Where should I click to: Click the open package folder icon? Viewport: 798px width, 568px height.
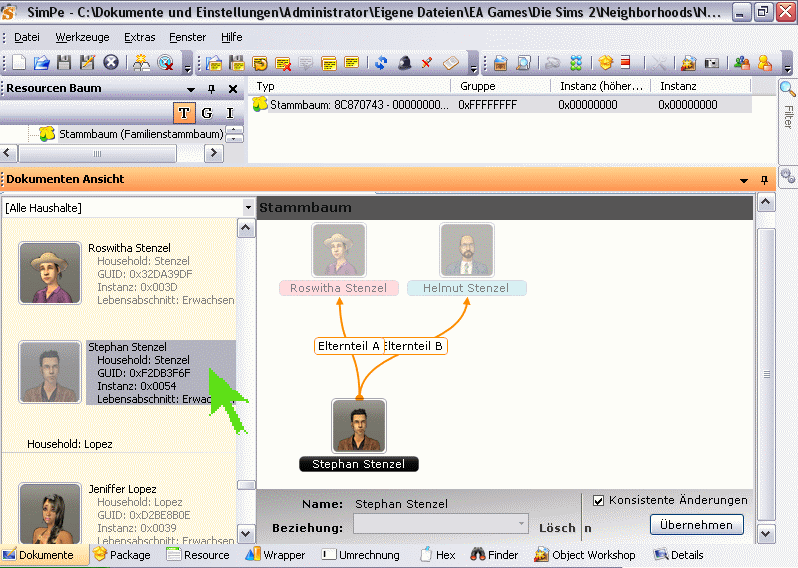click(41, 63)
